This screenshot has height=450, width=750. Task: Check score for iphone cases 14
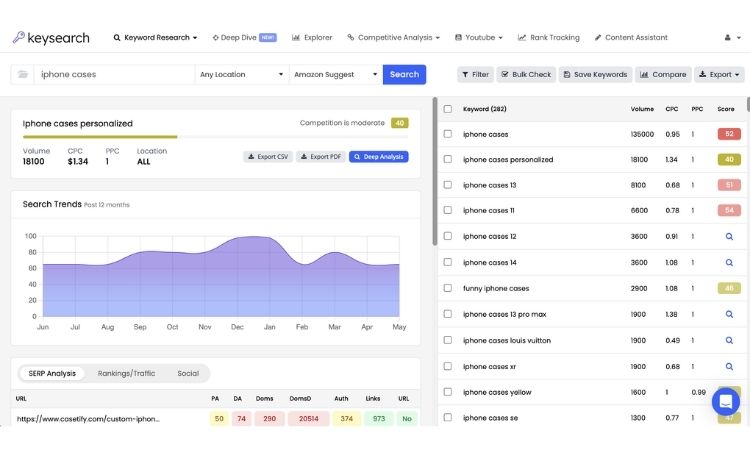point(729,263)
